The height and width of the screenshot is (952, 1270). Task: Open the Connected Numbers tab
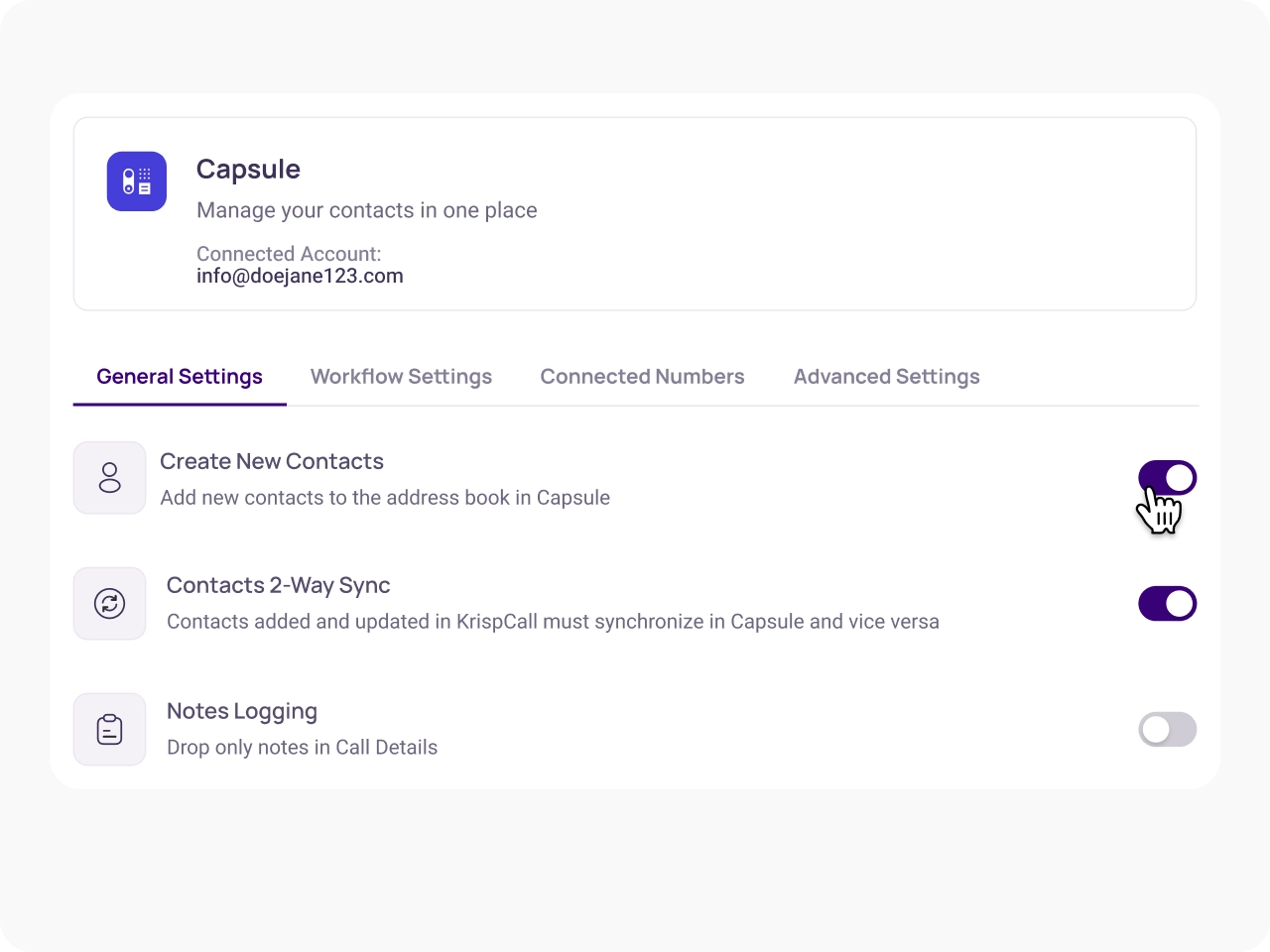click(642, 377)
